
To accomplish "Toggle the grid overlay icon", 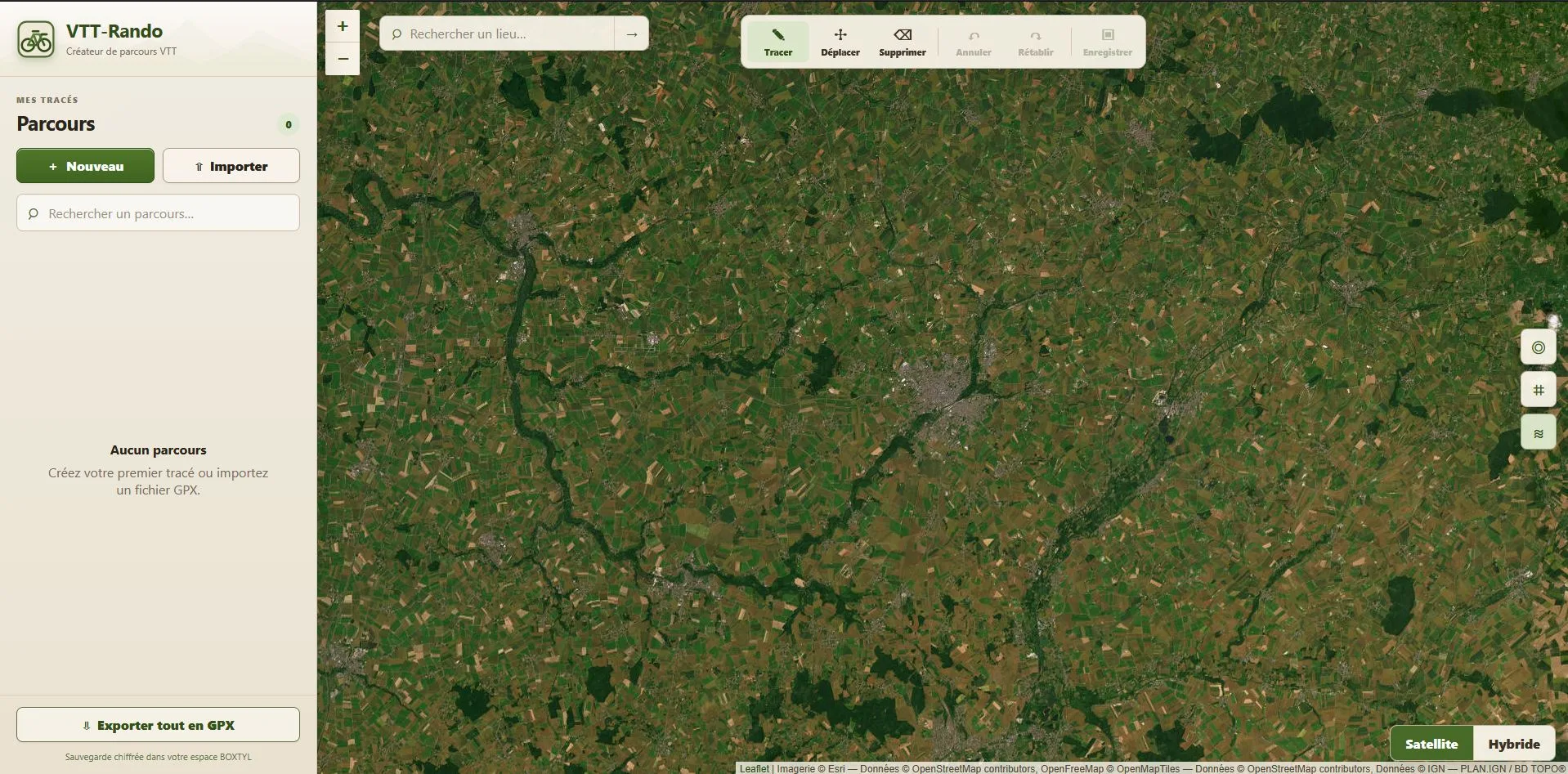I will point(1538,390).
